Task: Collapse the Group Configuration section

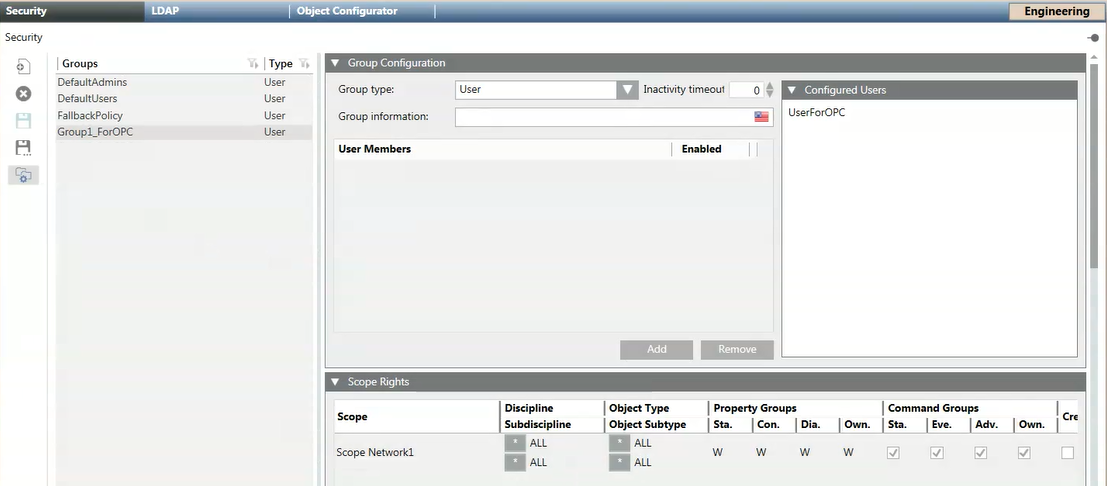Action: tap(336, 63)
